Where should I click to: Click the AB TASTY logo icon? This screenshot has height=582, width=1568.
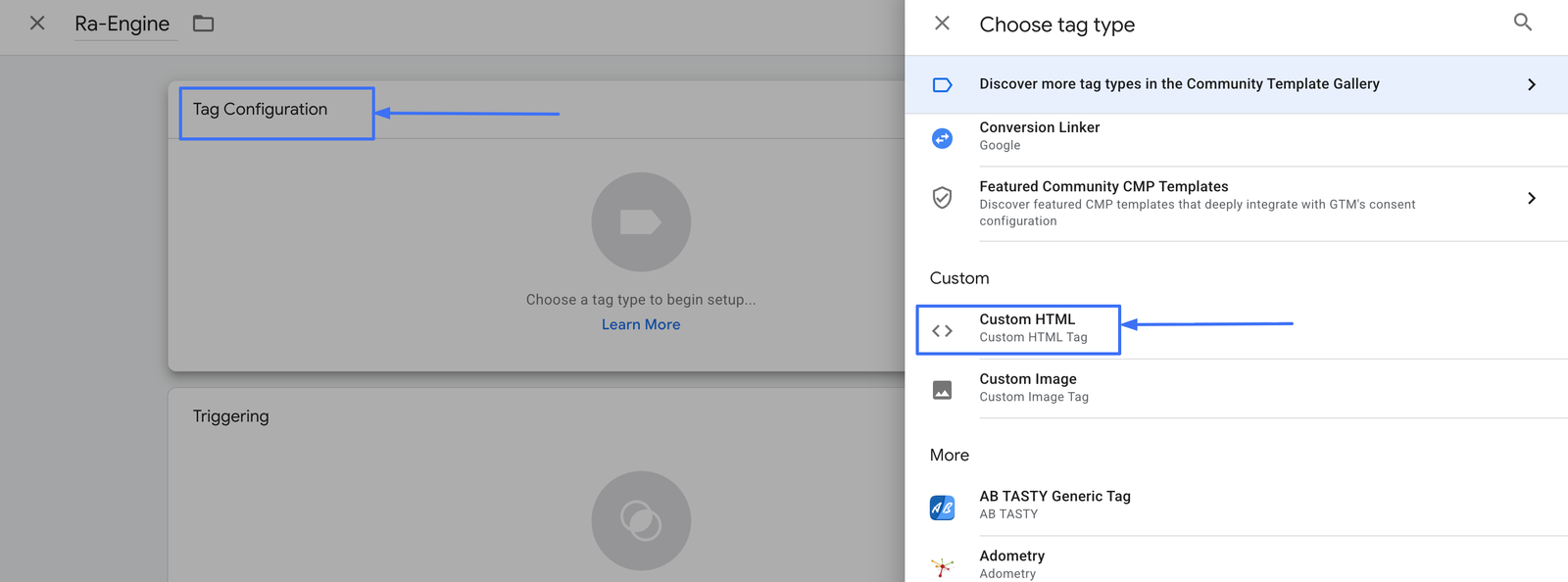click(942, 508)
